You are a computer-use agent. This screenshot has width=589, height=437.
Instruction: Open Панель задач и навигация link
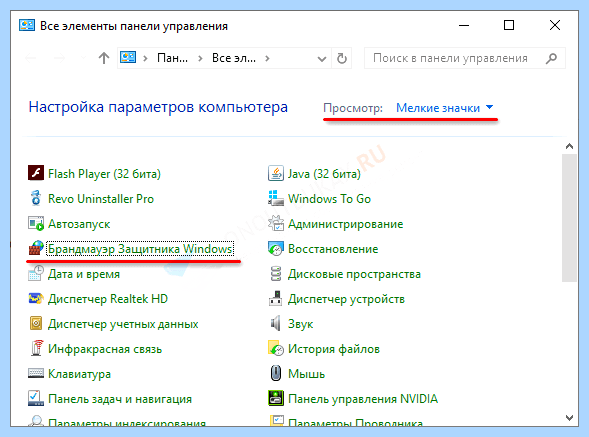pyautogui.click(x=120, y=399)
